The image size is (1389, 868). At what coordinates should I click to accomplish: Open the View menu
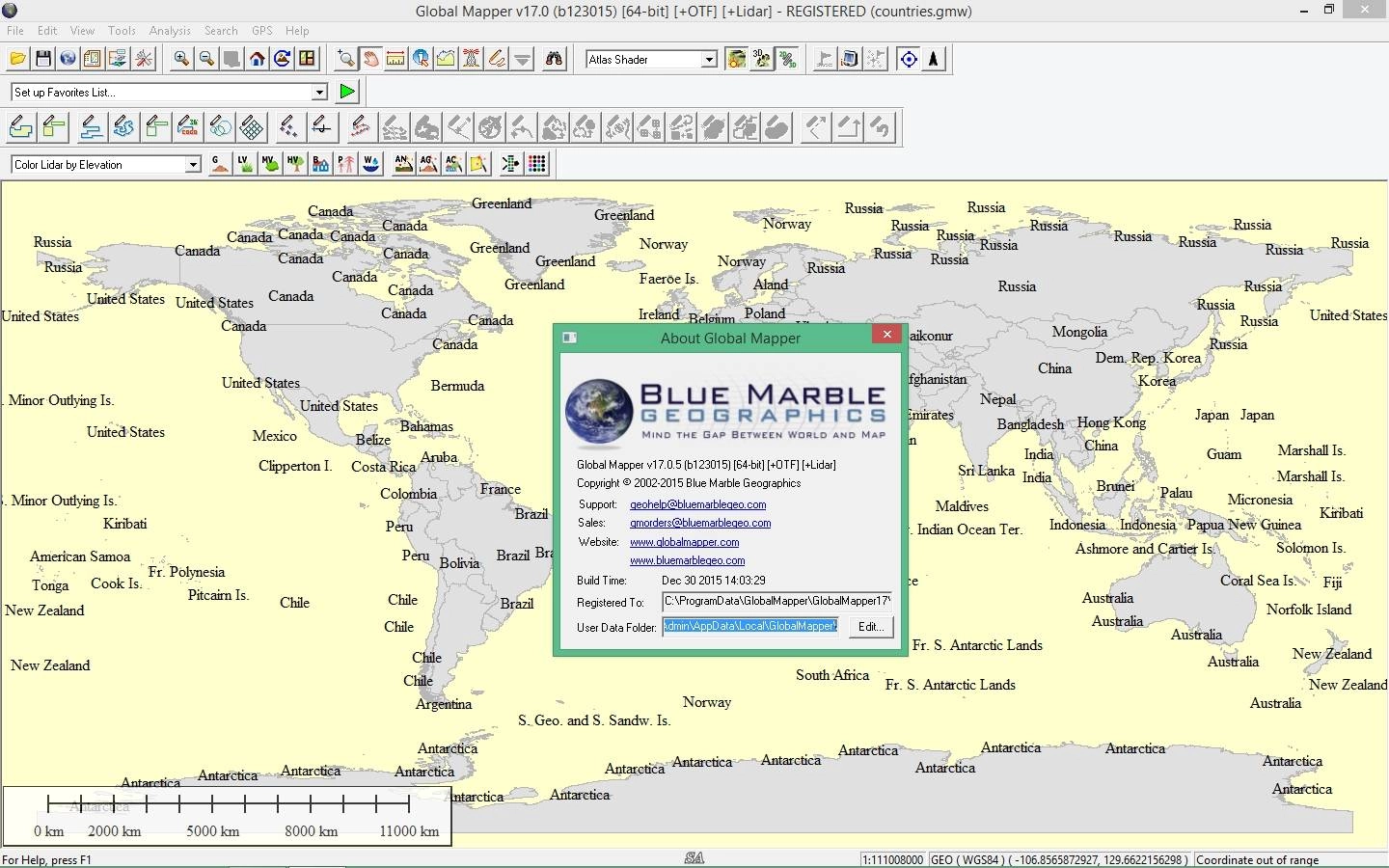[x=82, y=31]
